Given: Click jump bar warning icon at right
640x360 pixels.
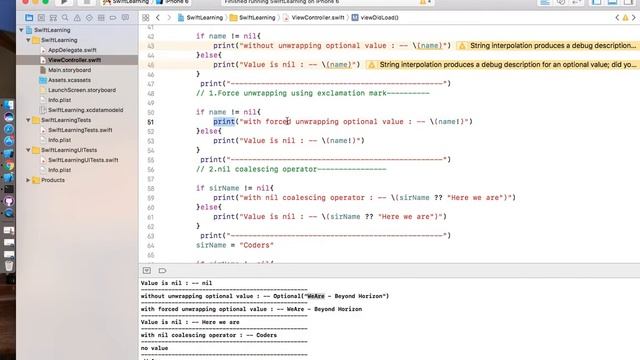Looking at the screenshot, I should click(625, 18).
